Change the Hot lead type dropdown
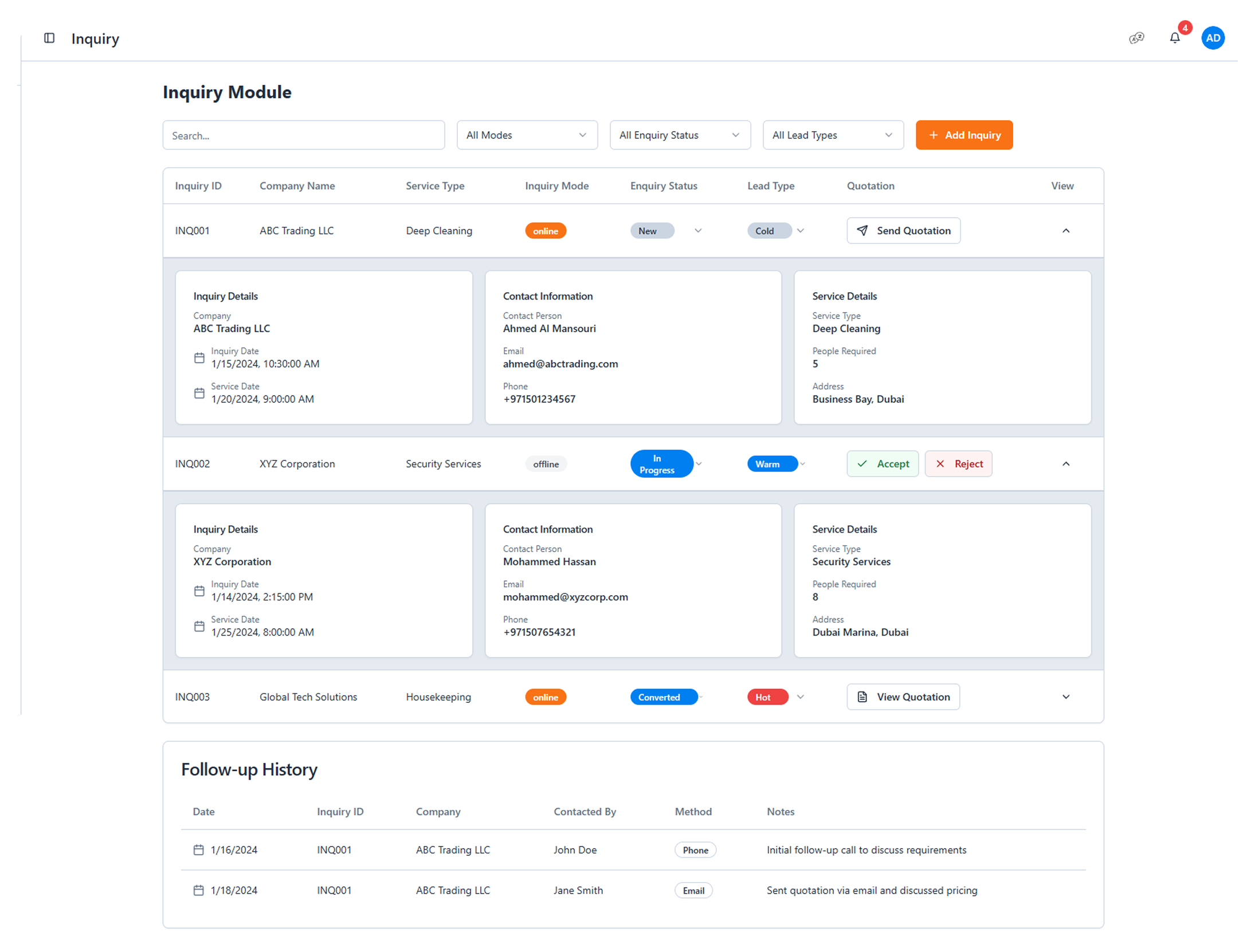This screenshot has height=952, width=1255. (x=775, y=697)
